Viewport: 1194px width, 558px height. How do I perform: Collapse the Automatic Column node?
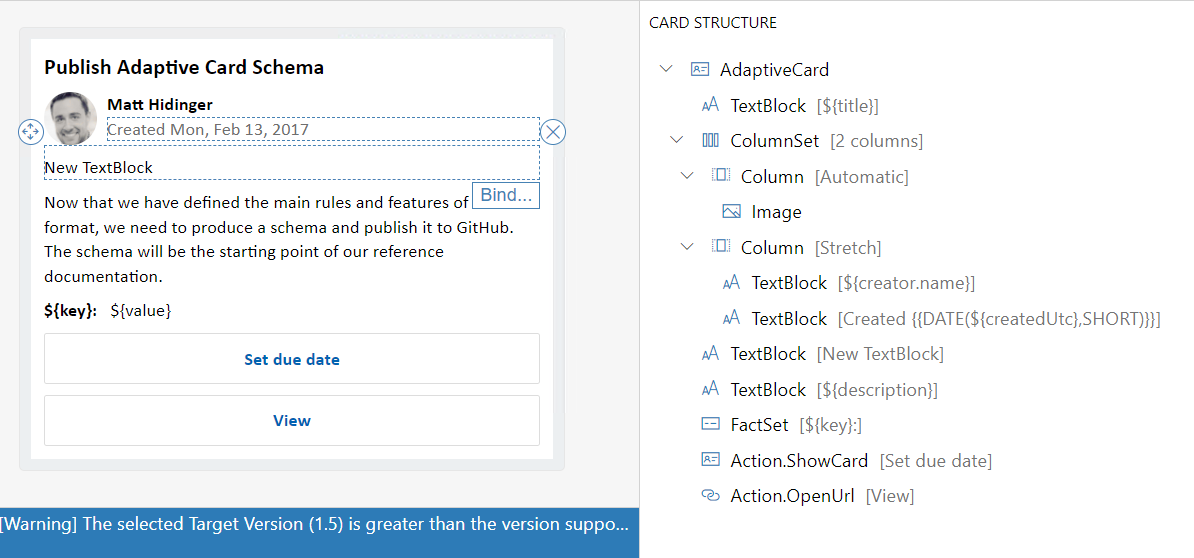pos(687,177)
